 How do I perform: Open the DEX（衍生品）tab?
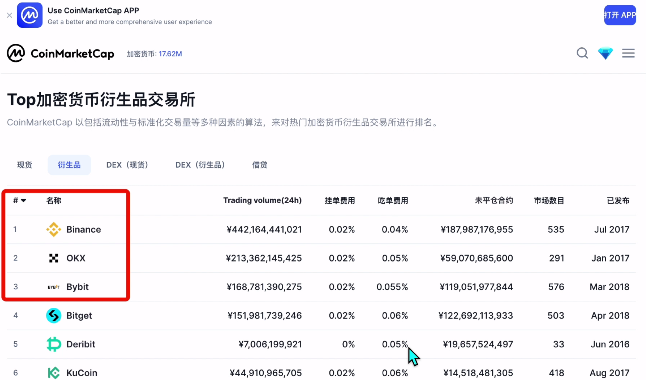click(x=200, y=165)
